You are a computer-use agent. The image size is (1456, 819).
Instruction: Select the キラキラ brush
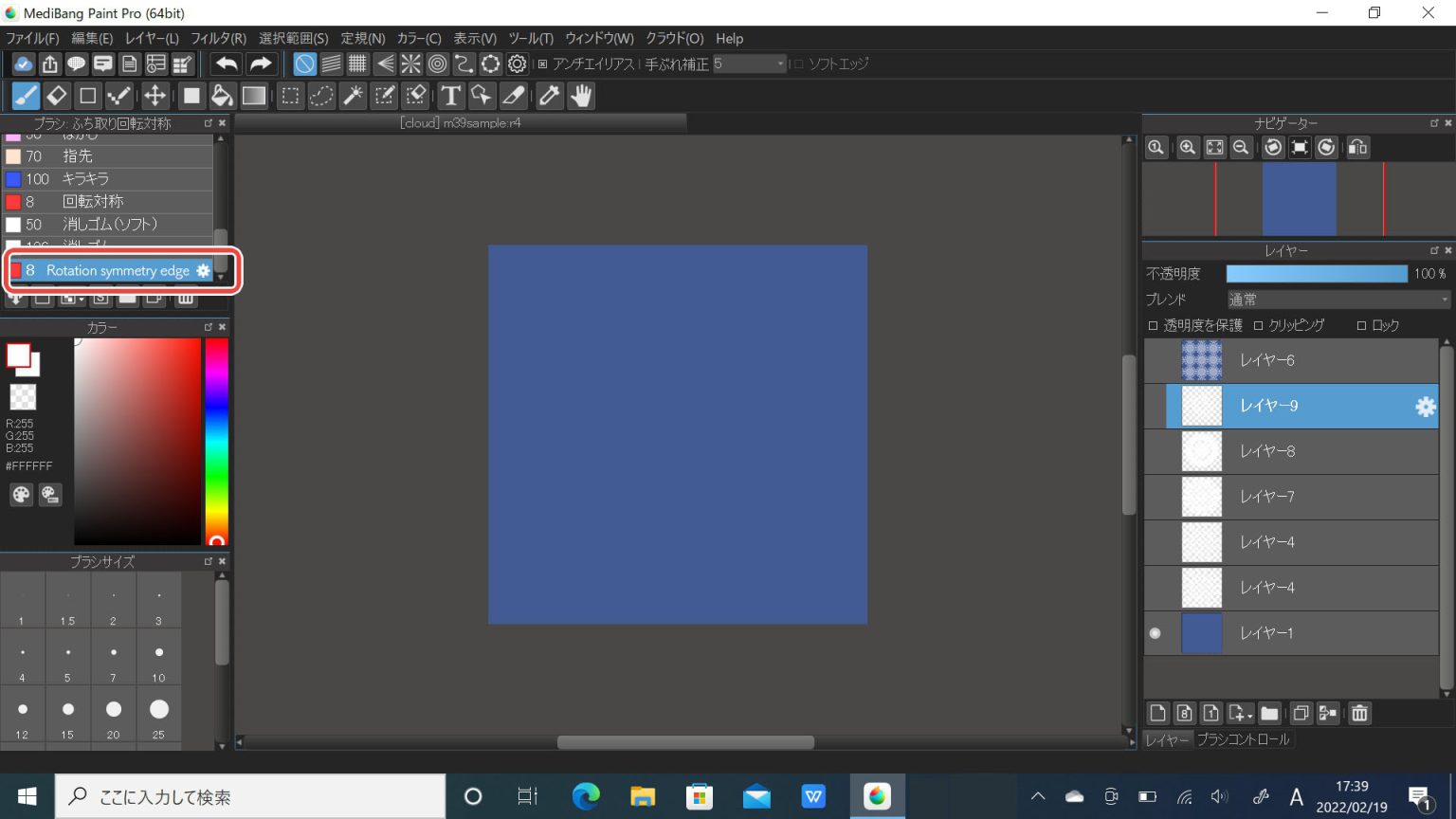108,179
